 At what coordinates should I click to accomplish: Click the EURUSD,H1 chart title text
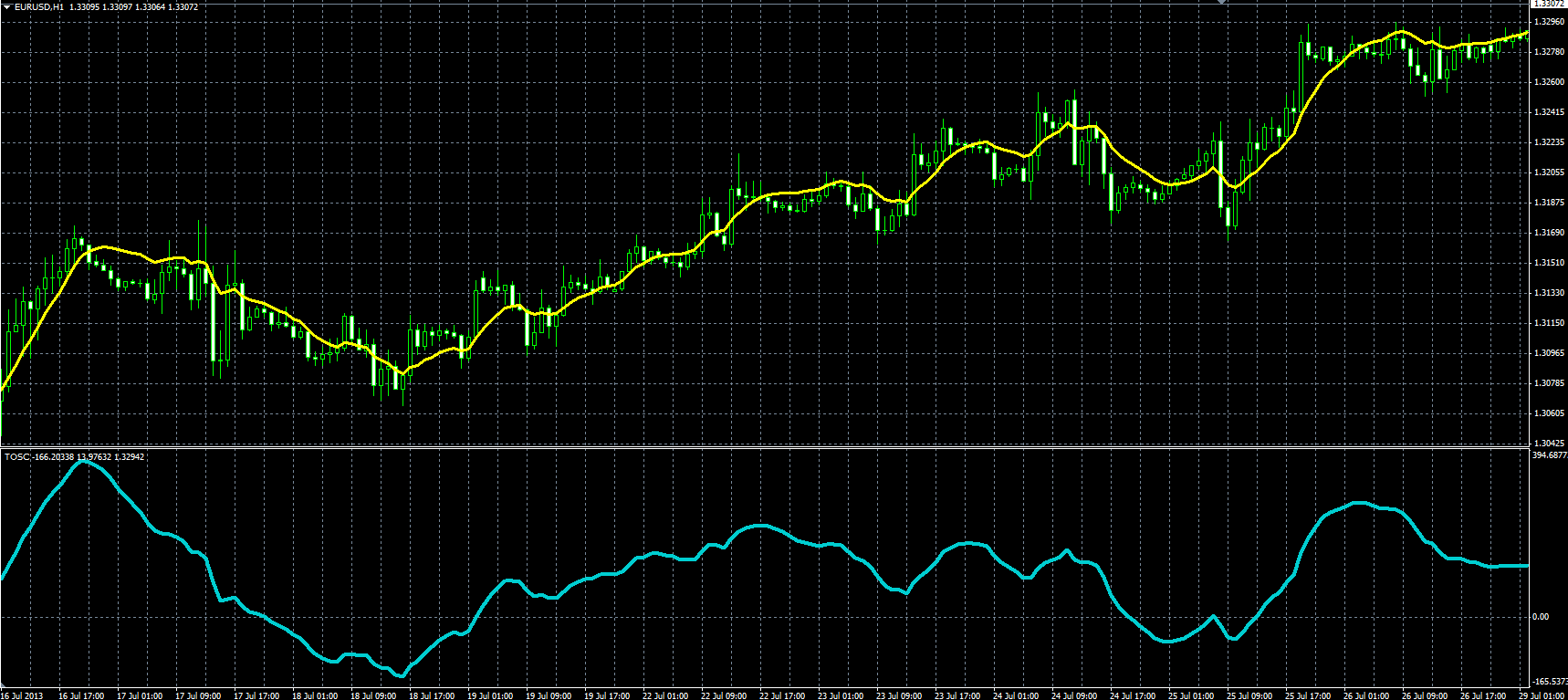coord(39,7)
